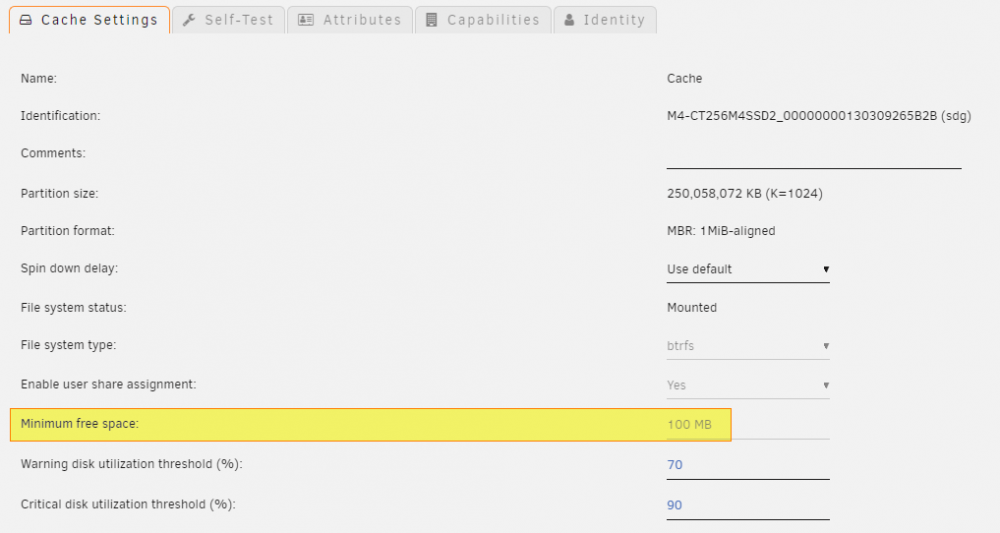Click the list icon on Capabilities tab
Screen dimensions: 1000x533
pyautogui.click(x=432, y=20)
